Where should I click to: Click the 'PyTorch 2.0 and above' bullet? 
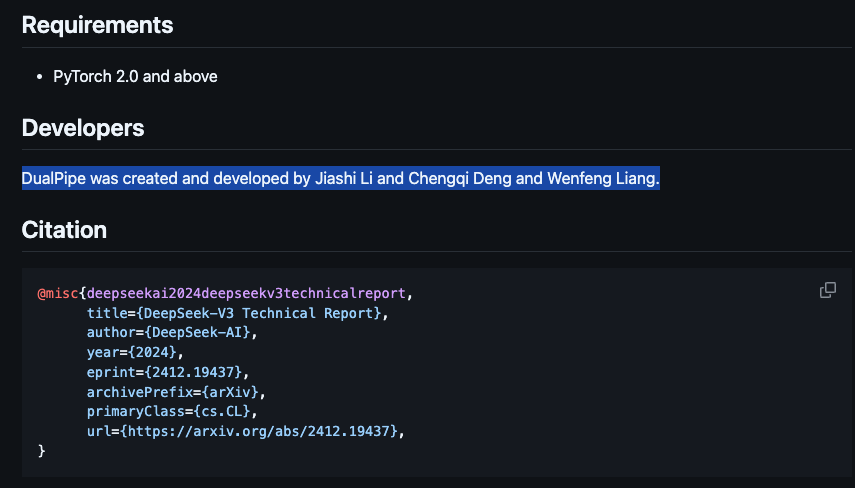(135, 76)
